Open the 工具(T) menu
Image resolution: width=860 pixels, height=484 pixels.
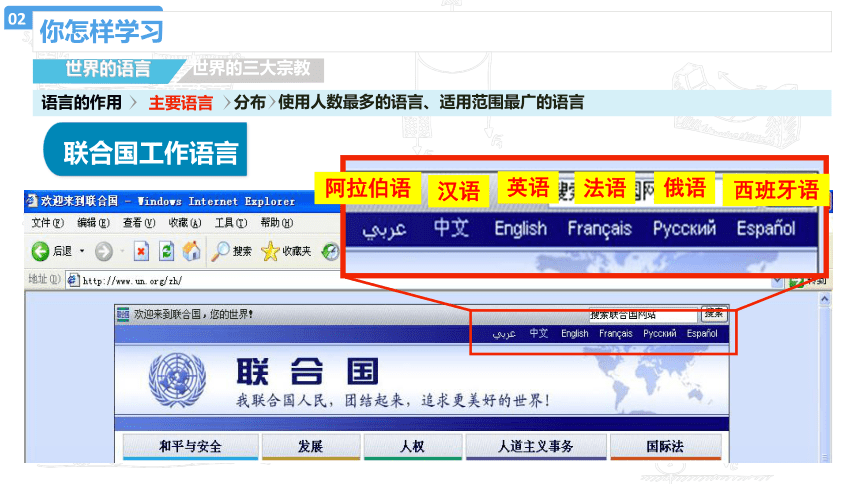click(231, 223)
